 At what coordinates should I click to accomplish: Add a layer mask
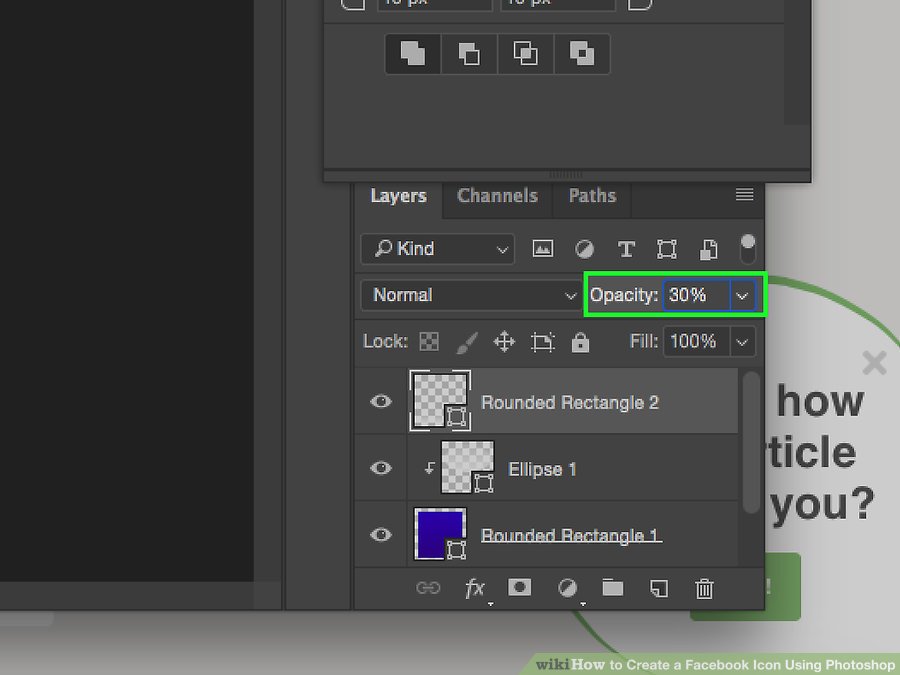click(519, 588)
